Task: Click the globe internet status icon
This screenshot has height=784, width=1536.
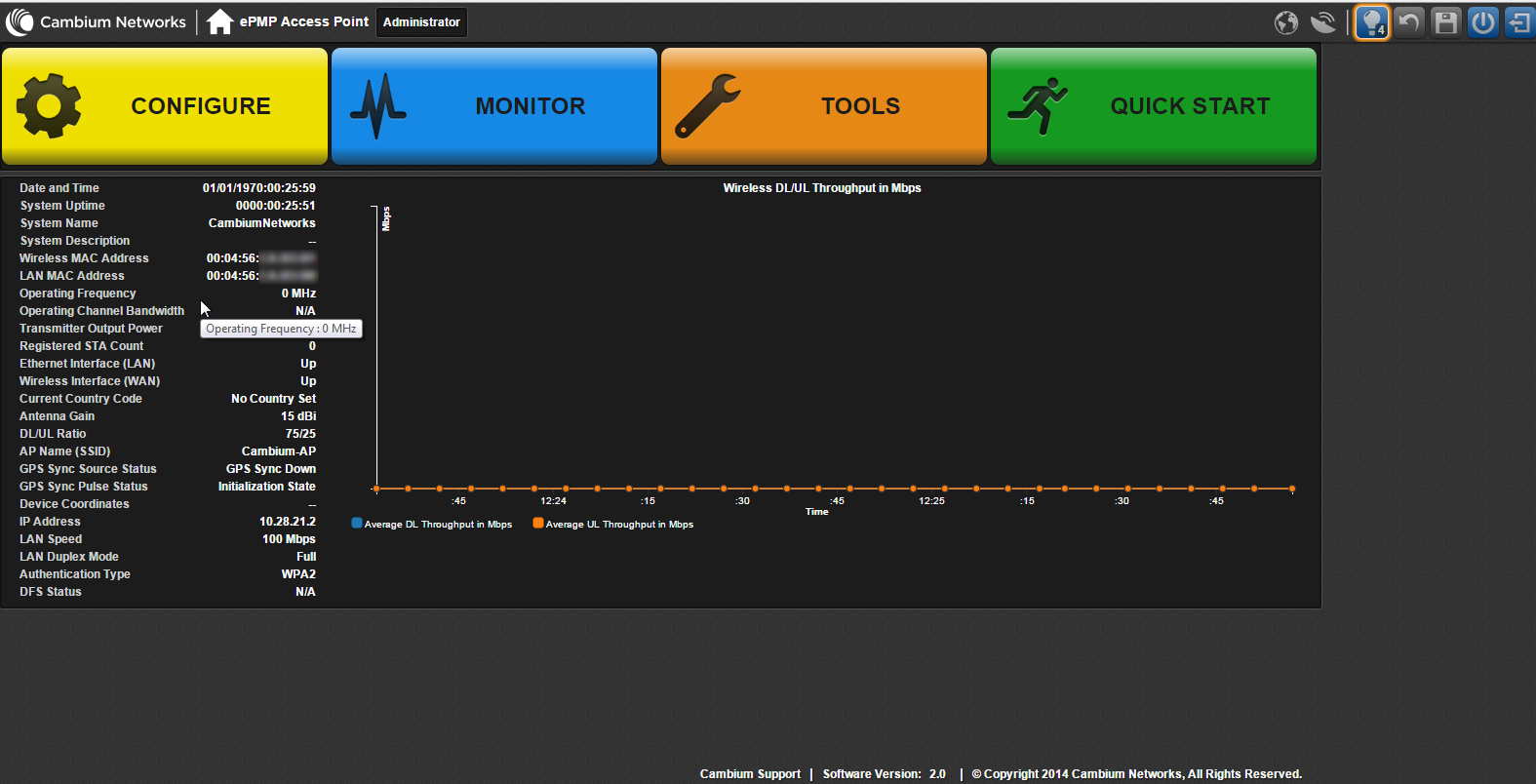Action: click(x=1286, y=22)
